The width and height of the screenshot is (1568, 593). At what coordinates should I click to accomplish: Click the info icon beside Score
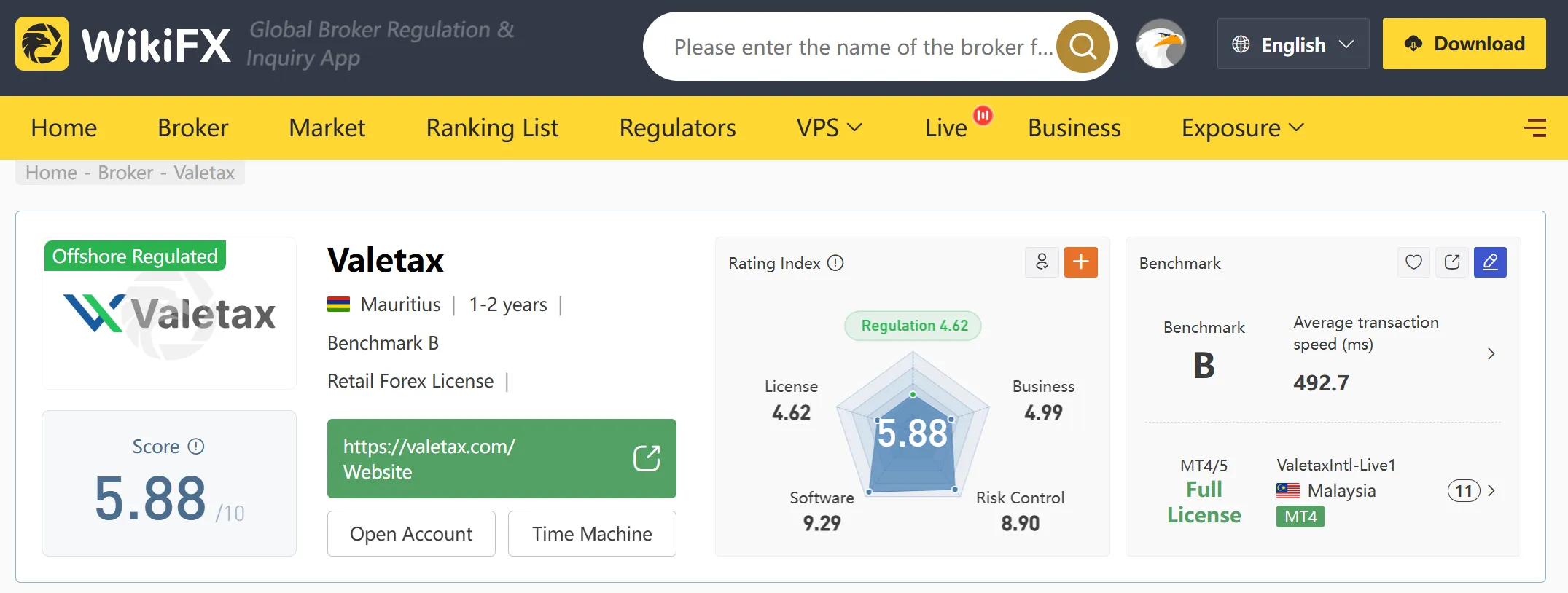pos(196,447)
